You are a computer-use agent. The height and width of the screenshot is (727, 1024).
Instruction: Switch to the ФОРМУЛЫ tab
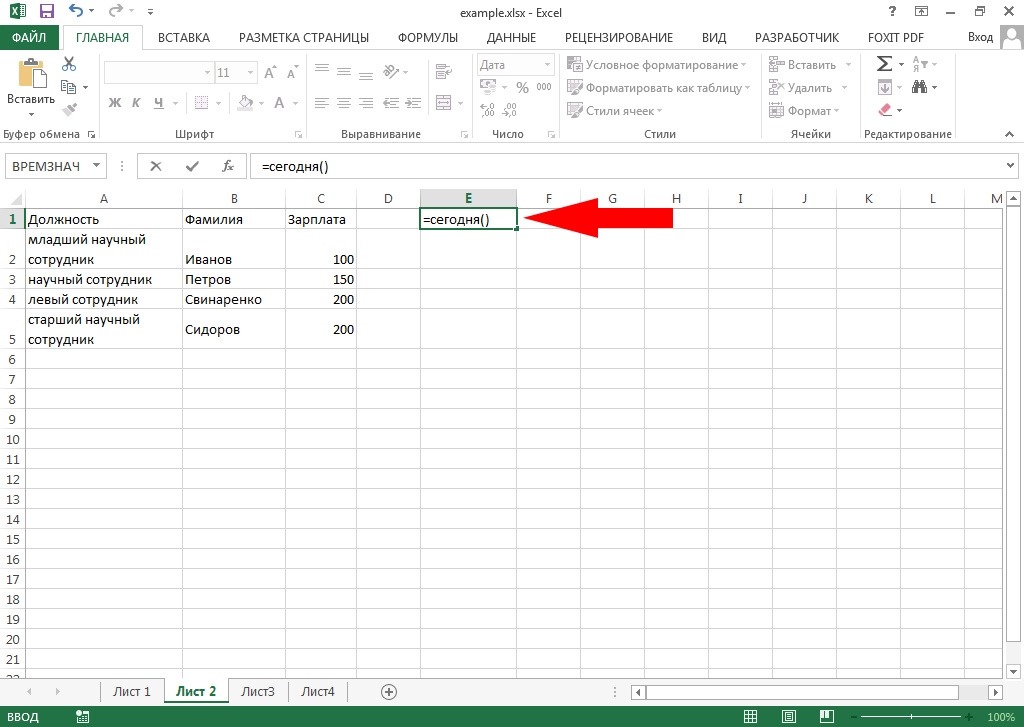pos(428,37)
